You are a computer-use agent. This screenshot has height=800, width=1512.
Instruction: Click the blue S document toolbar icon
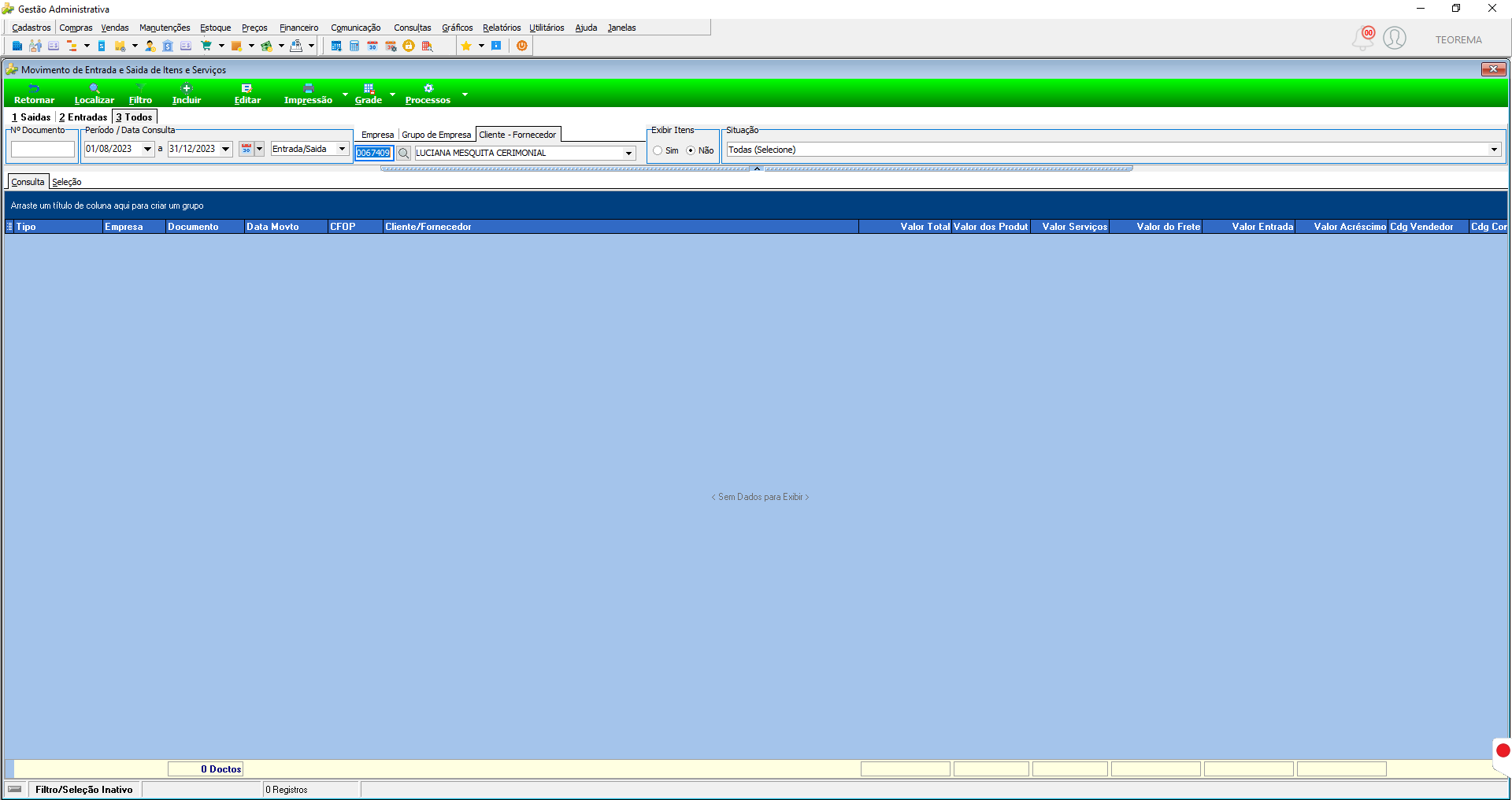tap(102, 46)
